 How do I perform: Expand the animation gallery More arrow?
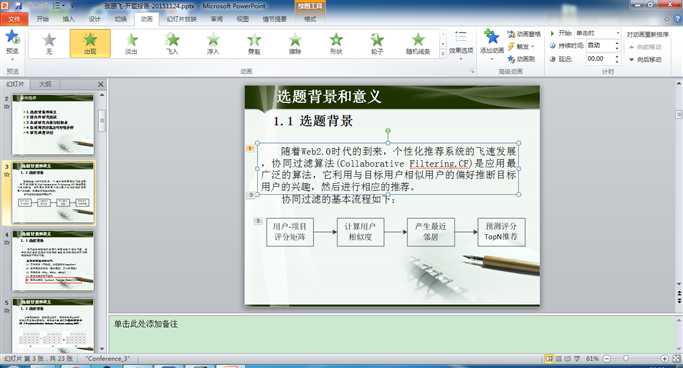click(x=443, y=54)
